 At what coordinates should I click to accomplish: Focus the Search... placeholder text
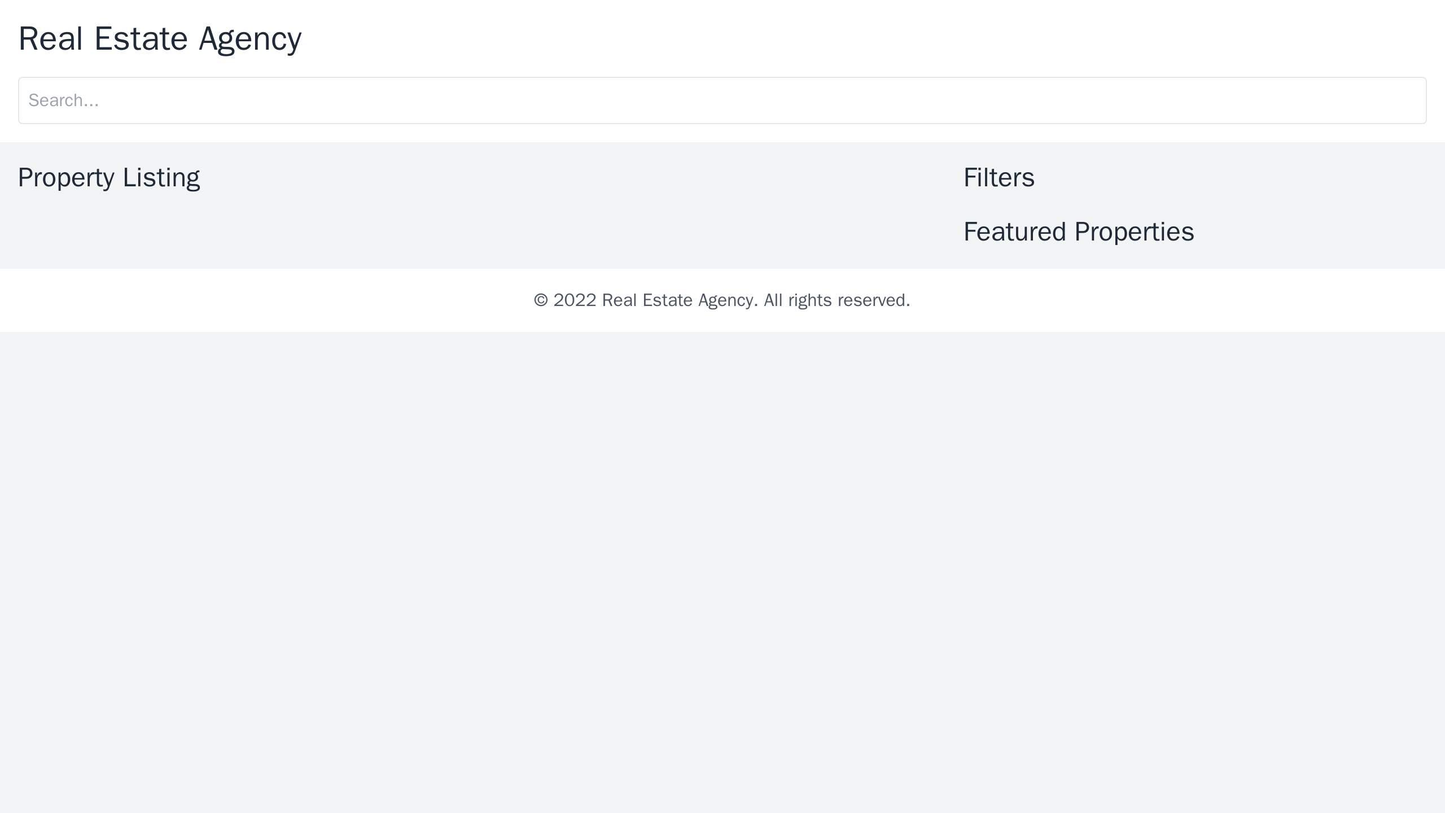[64, 101]
